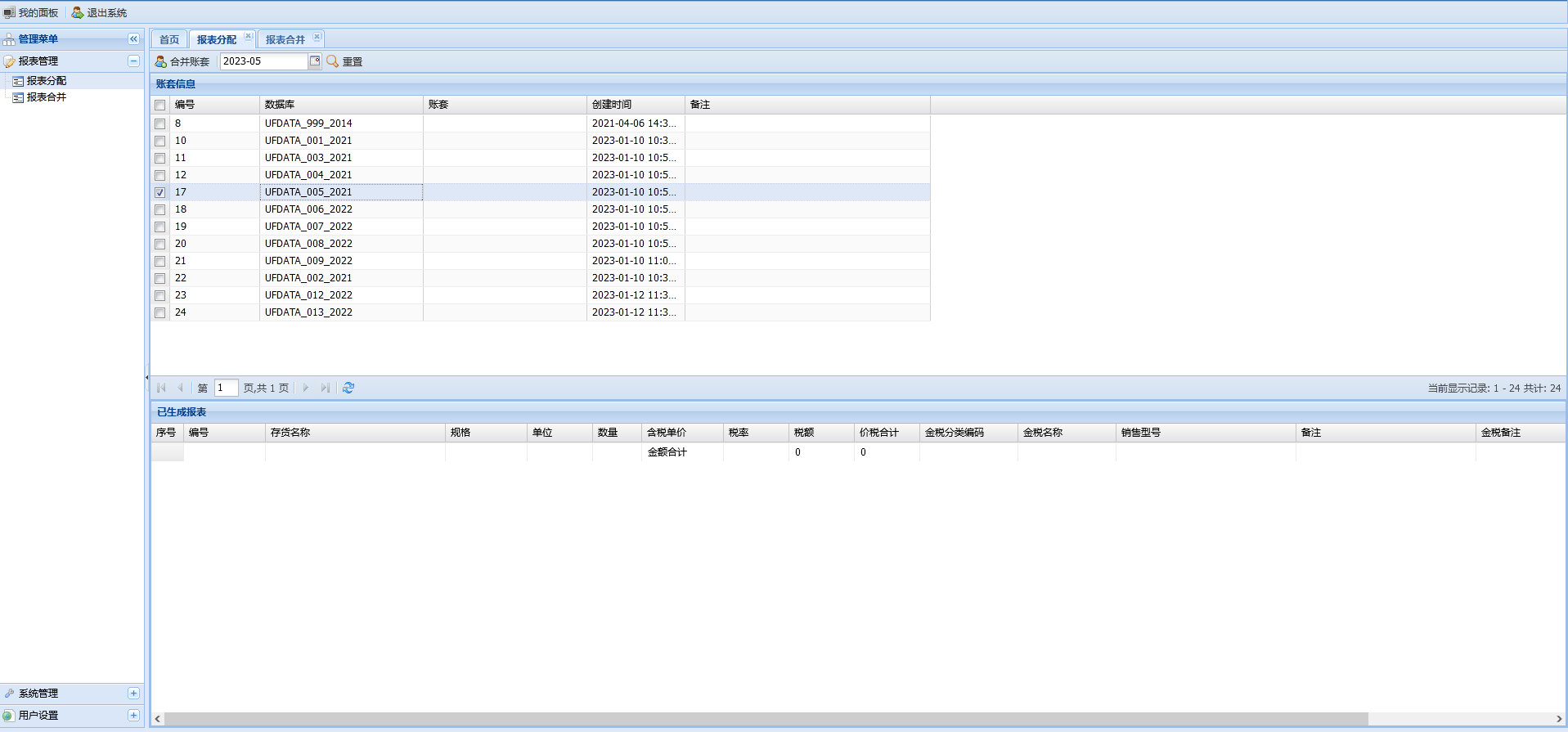The width and height of the screenshot is (1568, 732).
Task: Click the page number input field
Action: 227,388
